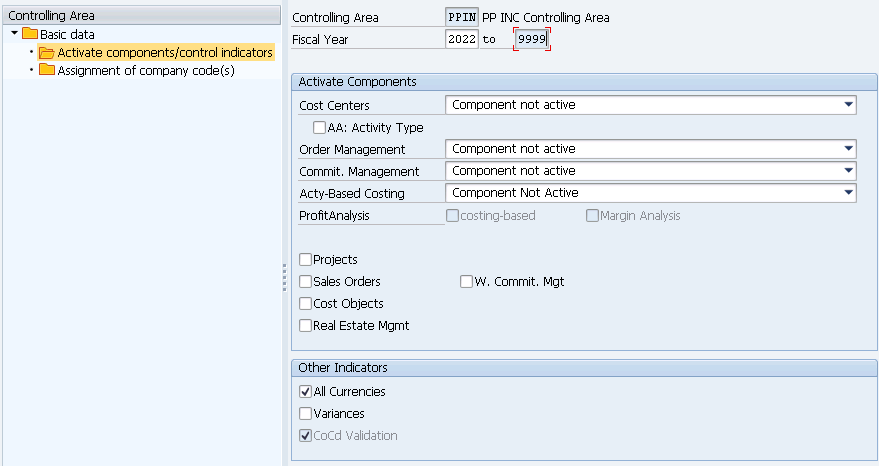Tick the costing-based ProfitAnalysis checkbox

(x=452, y=215)
